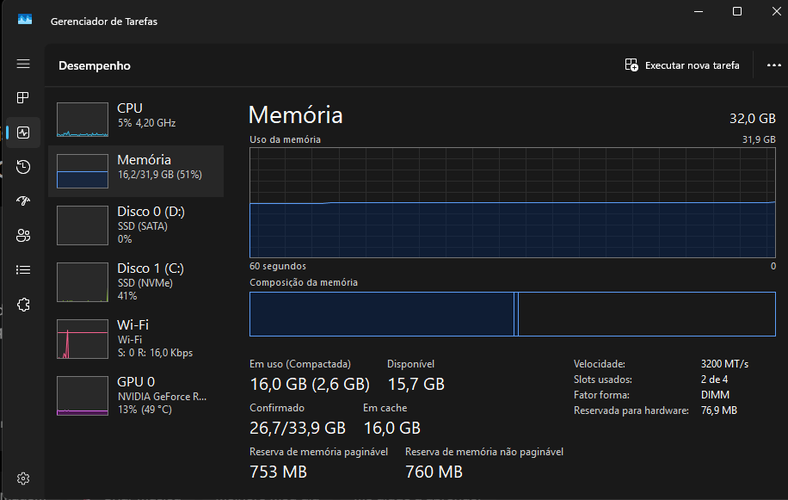The image size is (788, 500).
Task: Click the memory composition bar
Action: pyautogui.click(x=513, y=314)
